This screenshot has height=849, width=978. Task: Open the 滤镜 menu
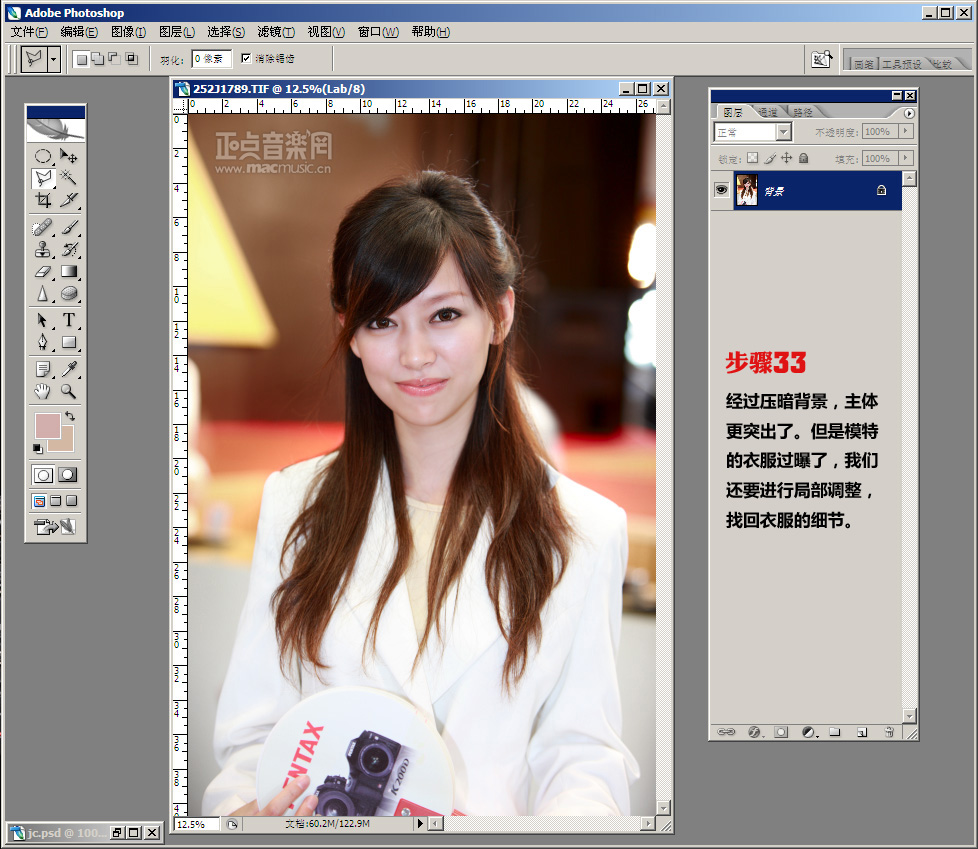pyautogui.click(x=275, y=32)
